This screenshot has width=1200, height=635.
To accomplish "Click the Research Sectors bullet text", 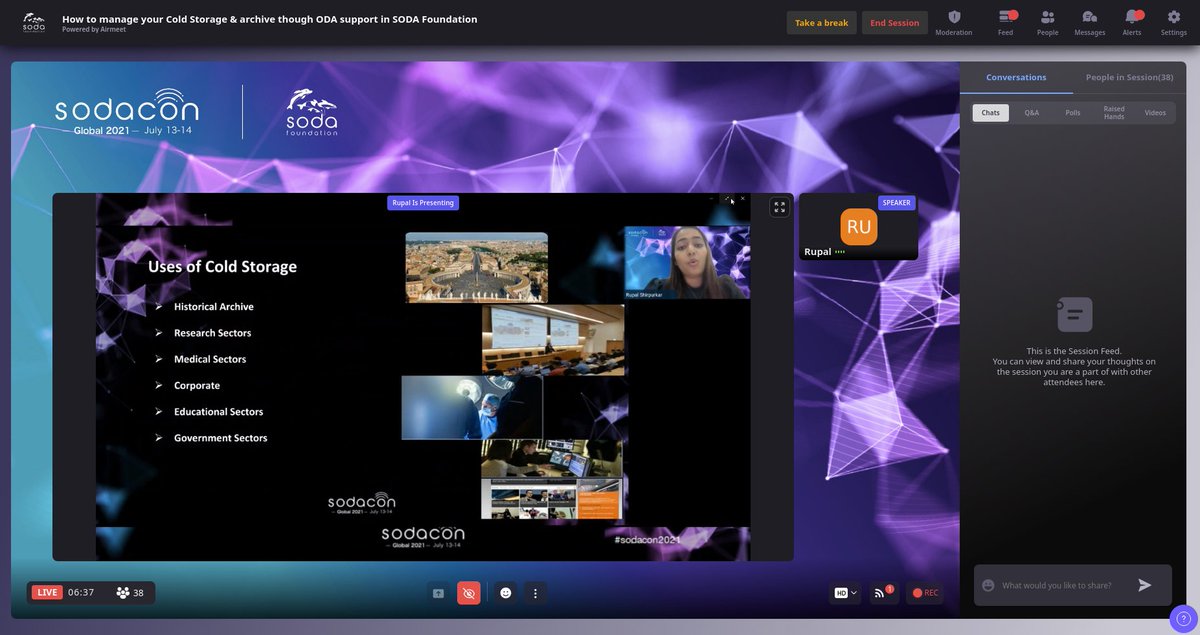I will click(x=213, y=333).
